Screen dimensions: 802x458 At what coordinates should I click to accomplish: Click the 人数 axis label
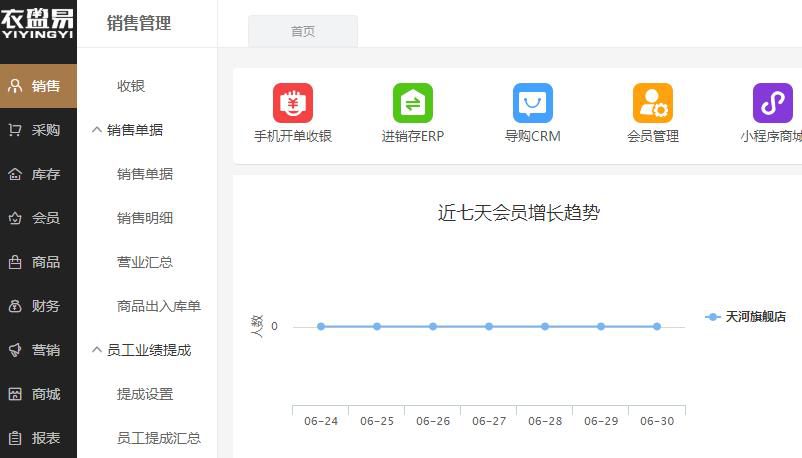pyautogui.click(x=257, y=326)
